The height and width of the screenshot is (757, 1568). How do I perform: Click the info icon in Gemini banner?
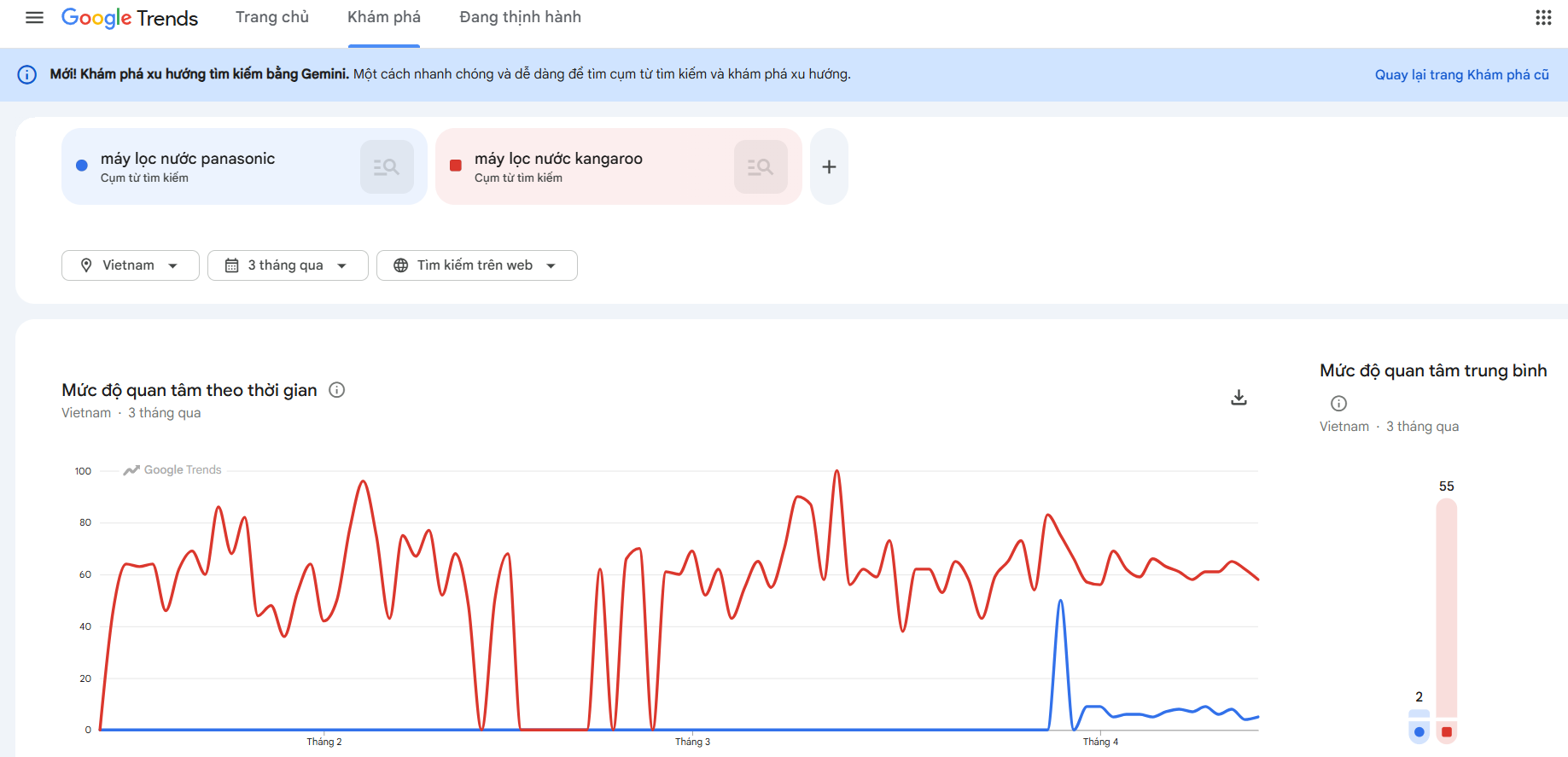coord(27,75)
